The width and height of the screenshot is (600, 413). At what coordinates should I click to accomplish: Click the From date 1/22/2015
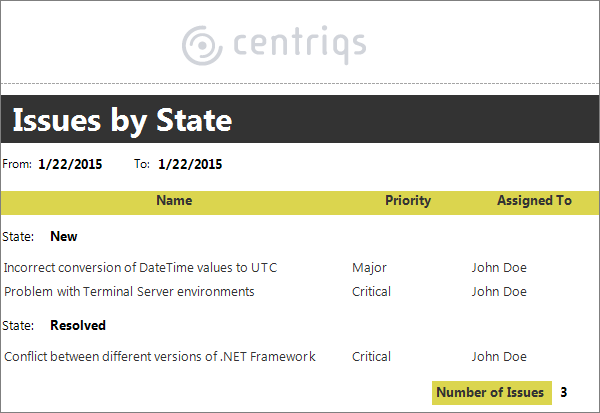(70, 164)
